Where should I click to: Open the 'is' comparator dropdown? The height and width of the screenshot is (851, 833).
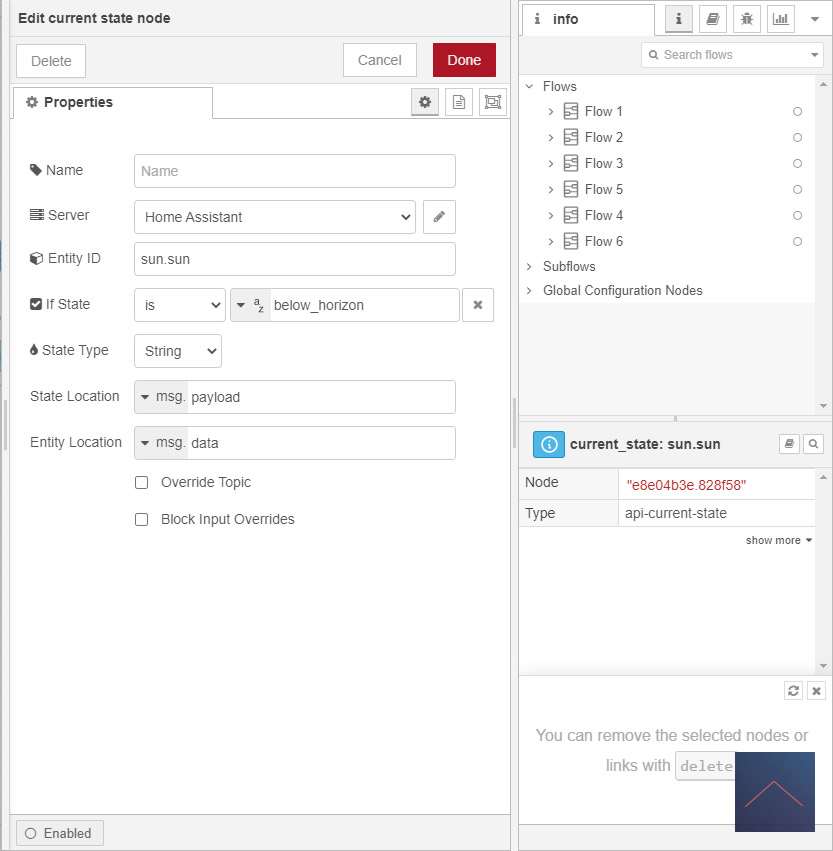click(180, 305)
